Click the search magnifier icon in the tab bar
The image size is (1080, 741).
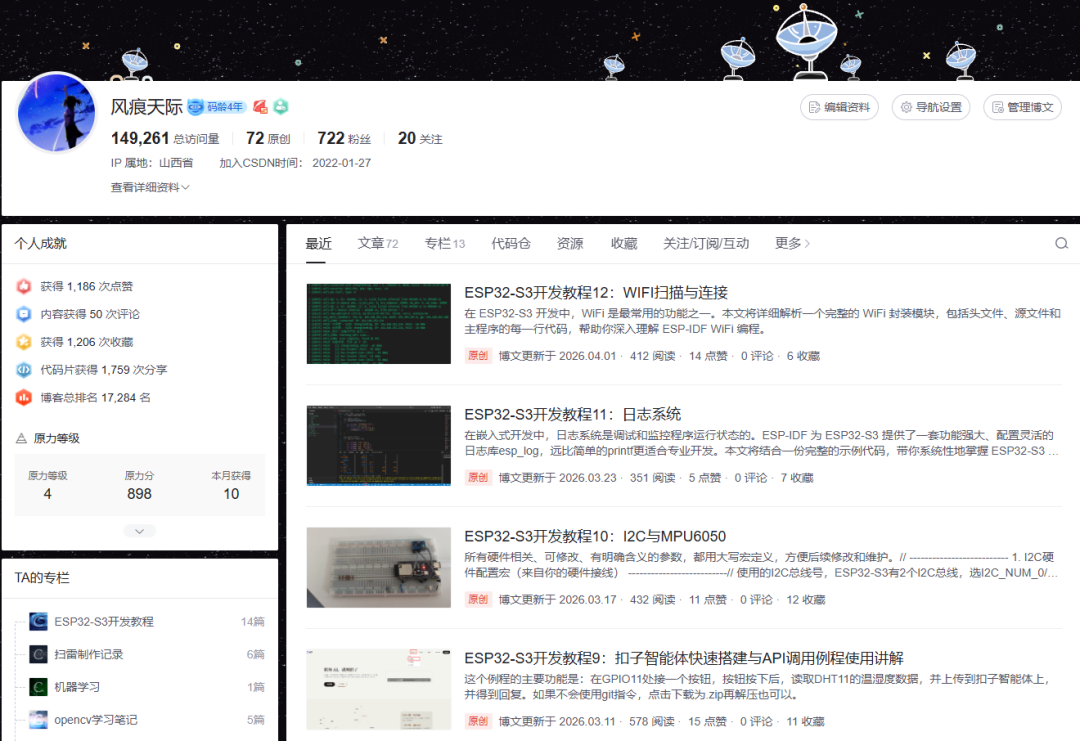(1061, 243)
